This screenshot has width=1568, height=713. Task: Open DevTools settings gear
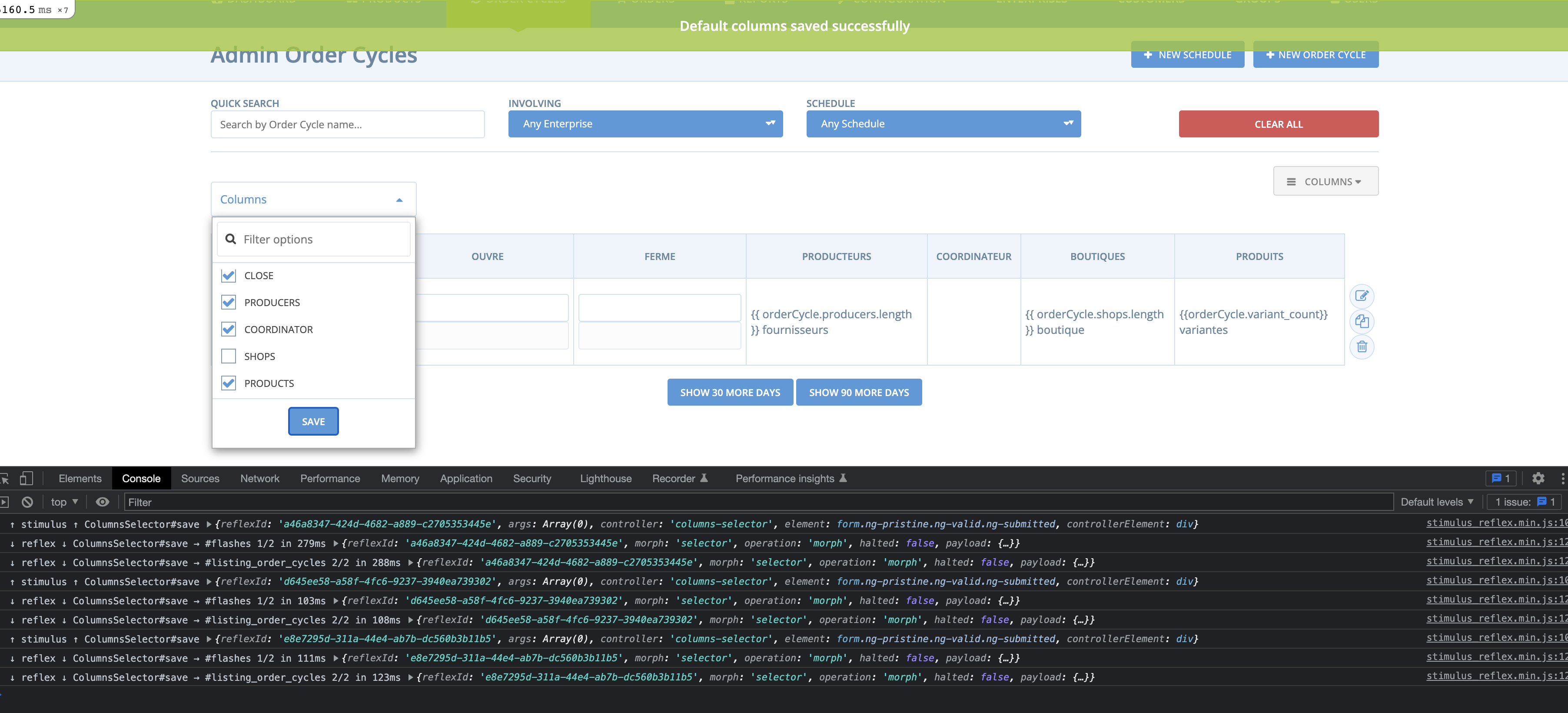tap(1539, 478)
